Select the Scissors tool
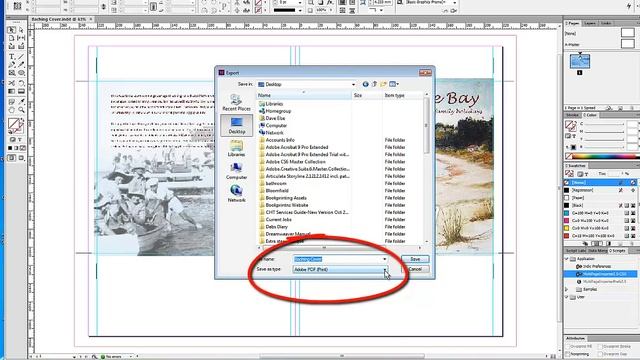 [11, 83]
